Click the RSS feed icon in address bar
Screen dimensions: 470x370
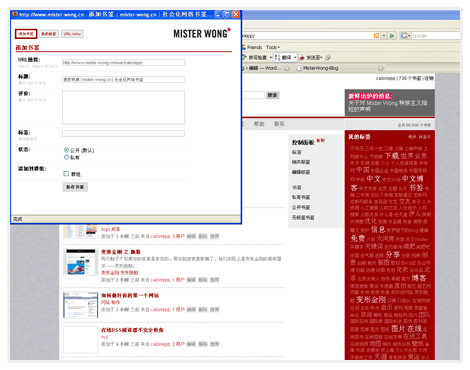(x=377, y=35)
